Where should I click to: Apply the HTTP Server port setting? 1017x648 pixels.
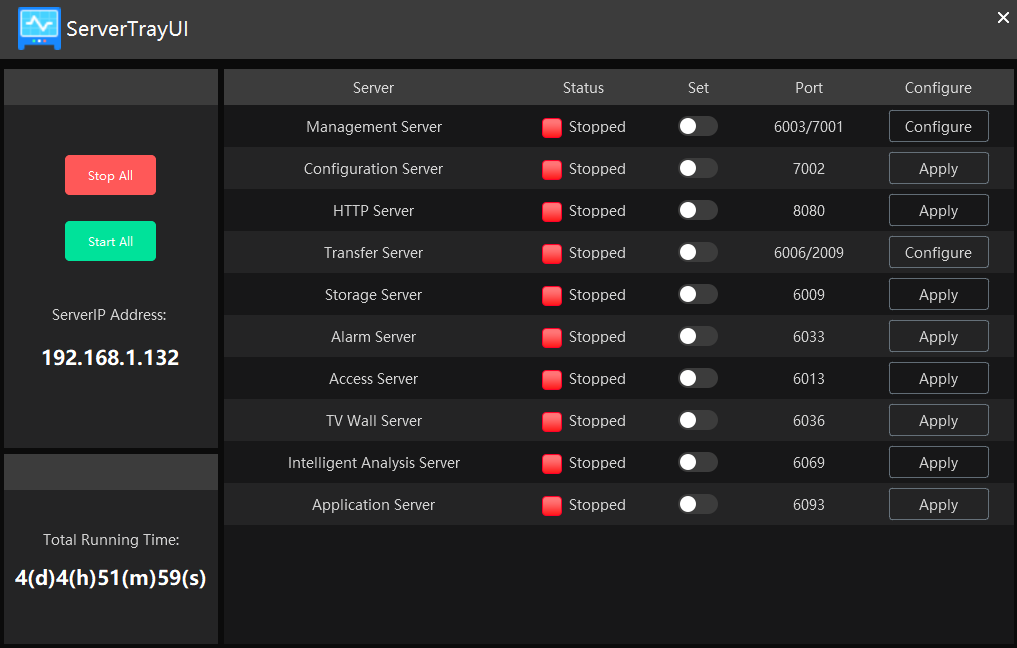coord(938,211)
